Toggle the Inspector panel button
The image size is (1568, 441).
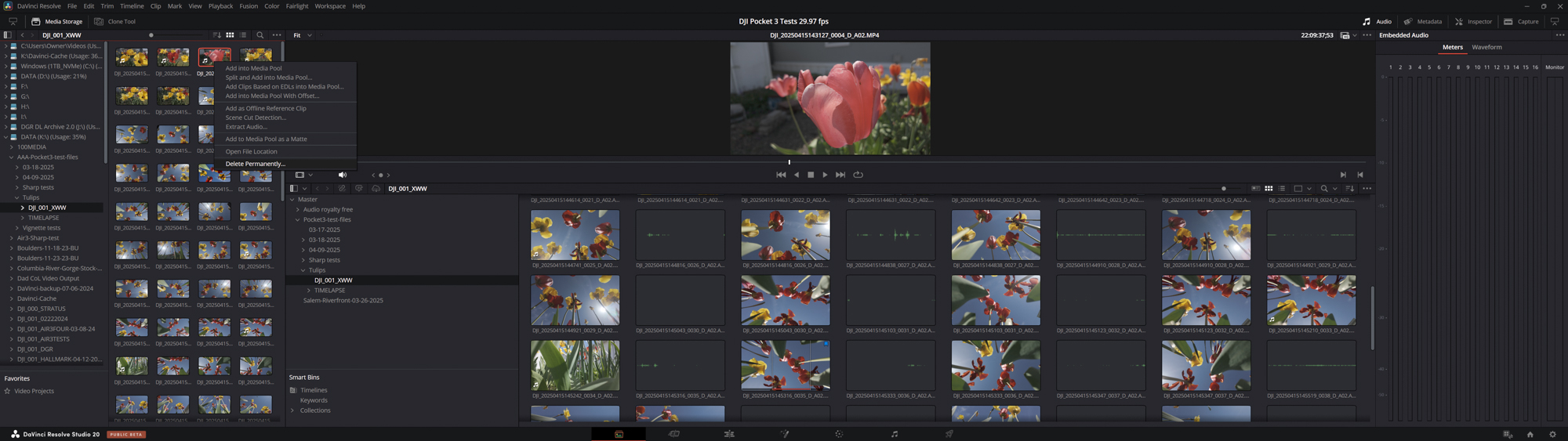pyautogui.click(x=1473, y=21)
